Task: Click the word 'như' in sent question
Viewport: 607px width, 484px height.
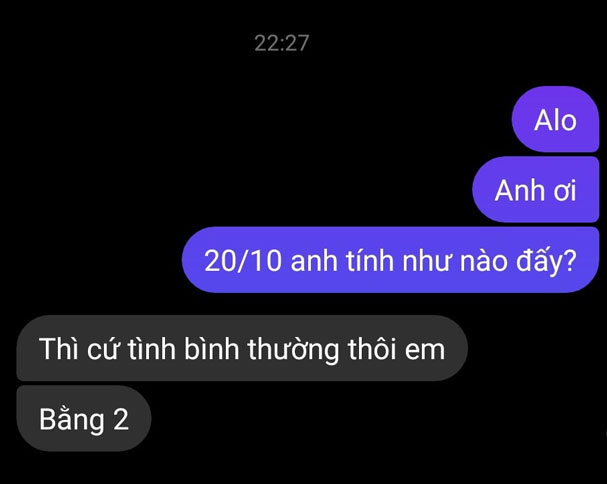Action: [x=427, y=261]
